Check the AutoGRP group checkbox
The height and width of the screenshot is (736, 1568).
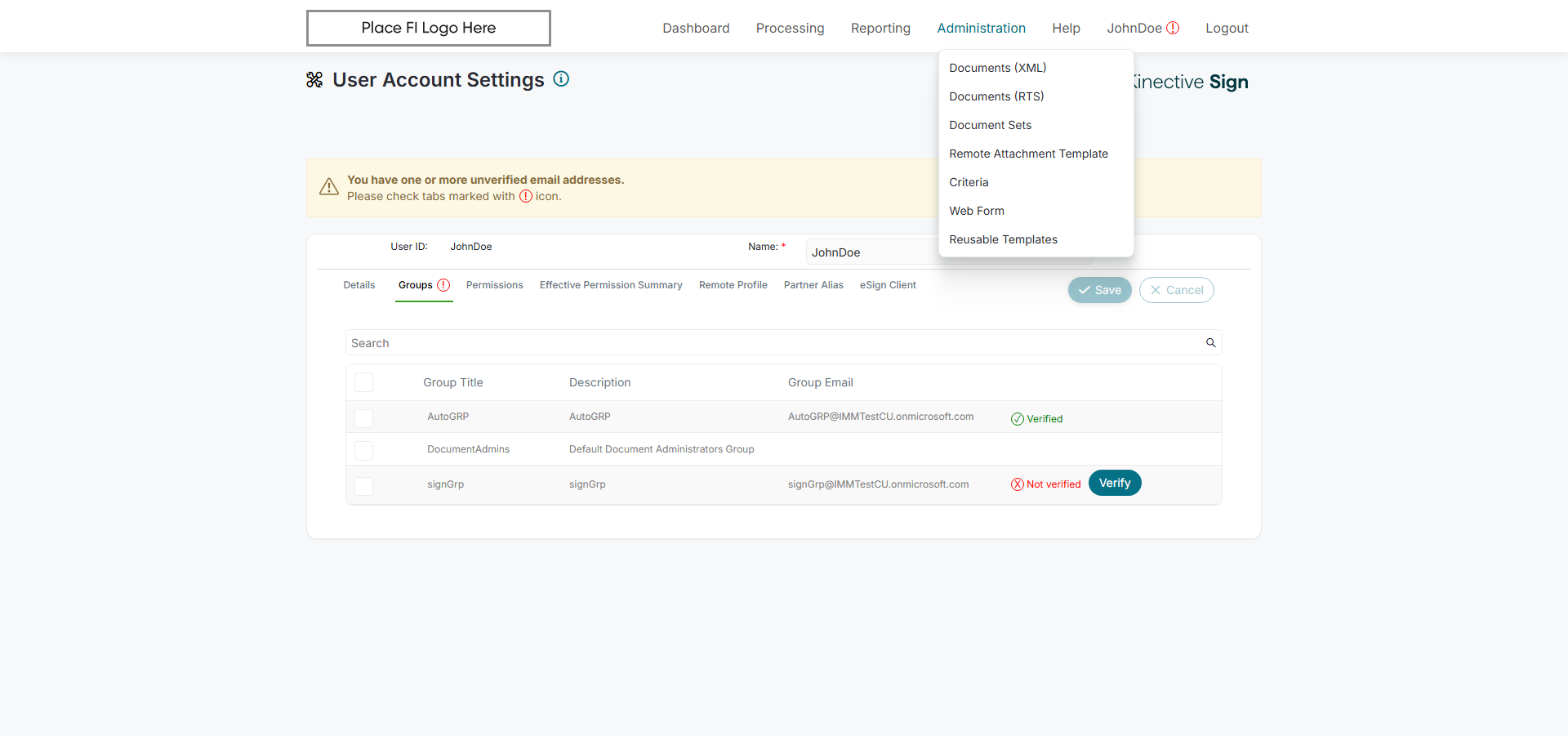(364, 418)
